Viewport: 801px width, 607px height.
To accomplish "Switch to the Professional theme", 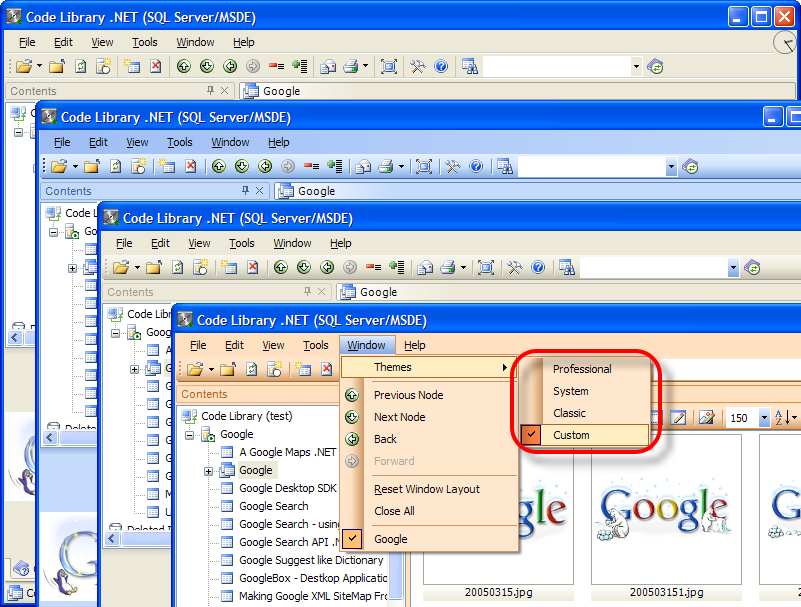I will click(x=585, y=369).
